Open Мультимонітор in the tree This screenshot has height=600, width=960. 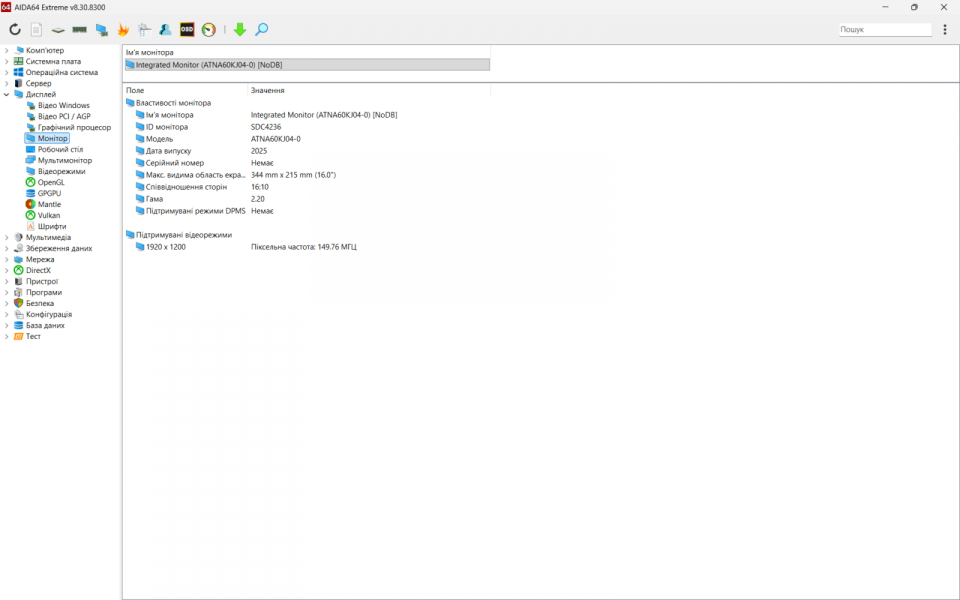click(64, 160)
